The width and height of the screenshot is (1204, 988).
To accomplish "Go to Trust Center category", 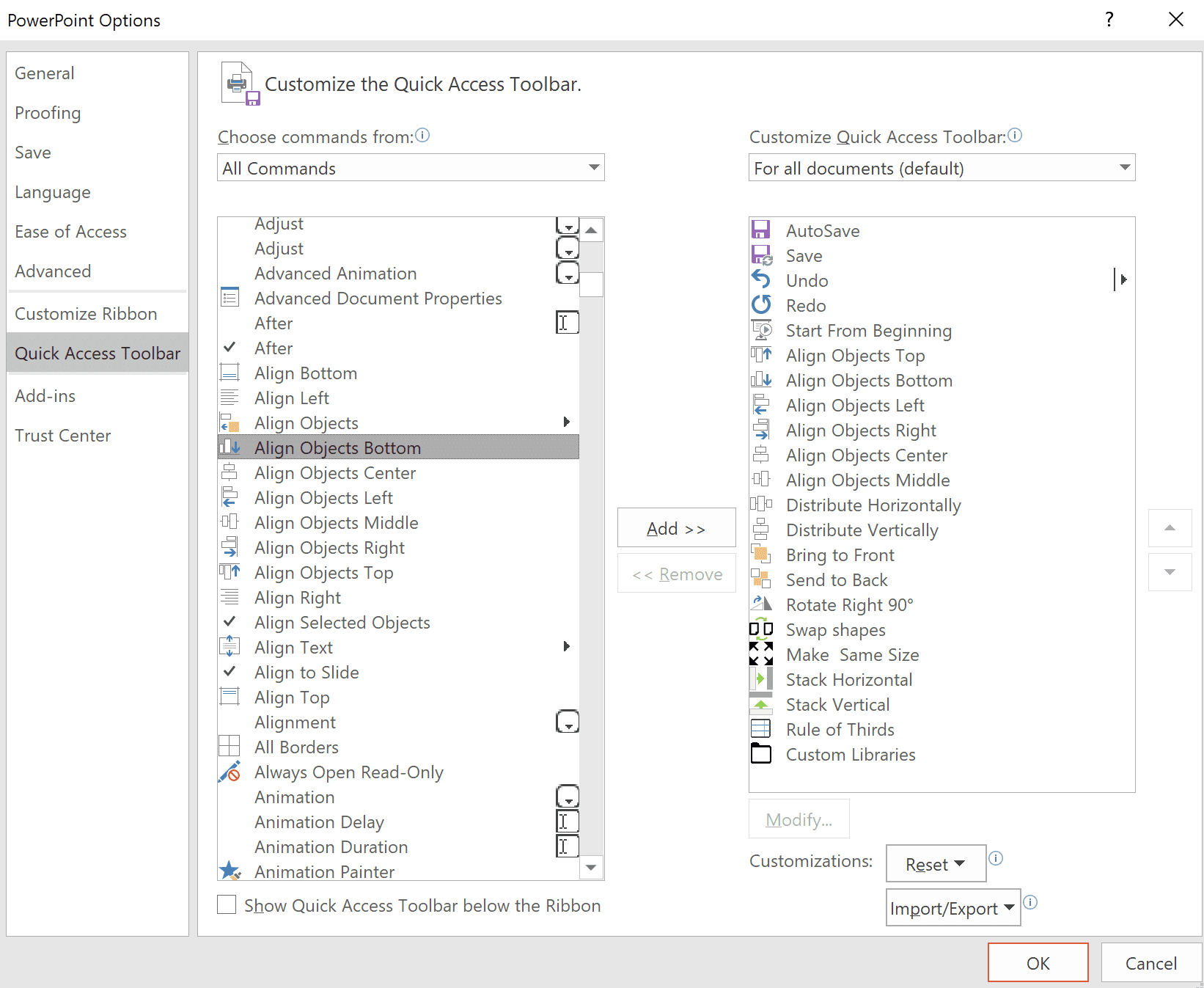I will (x=98, y=436).
